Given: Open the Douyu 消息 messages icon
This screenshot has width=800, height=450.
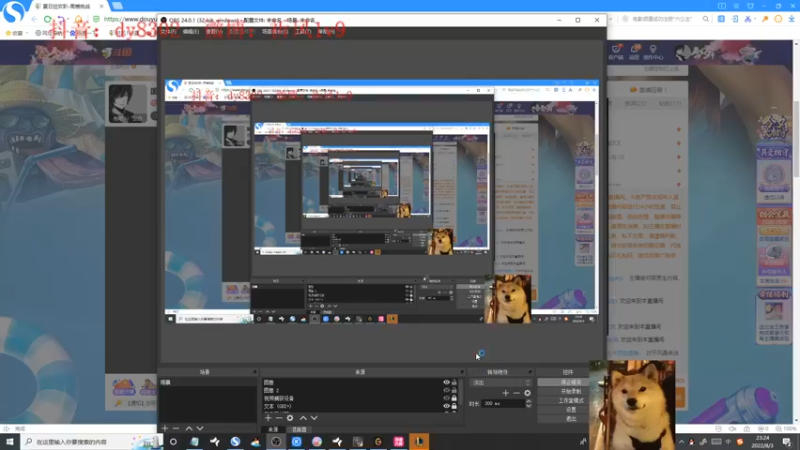Looking at the screenshot, I should click(634, 52).
